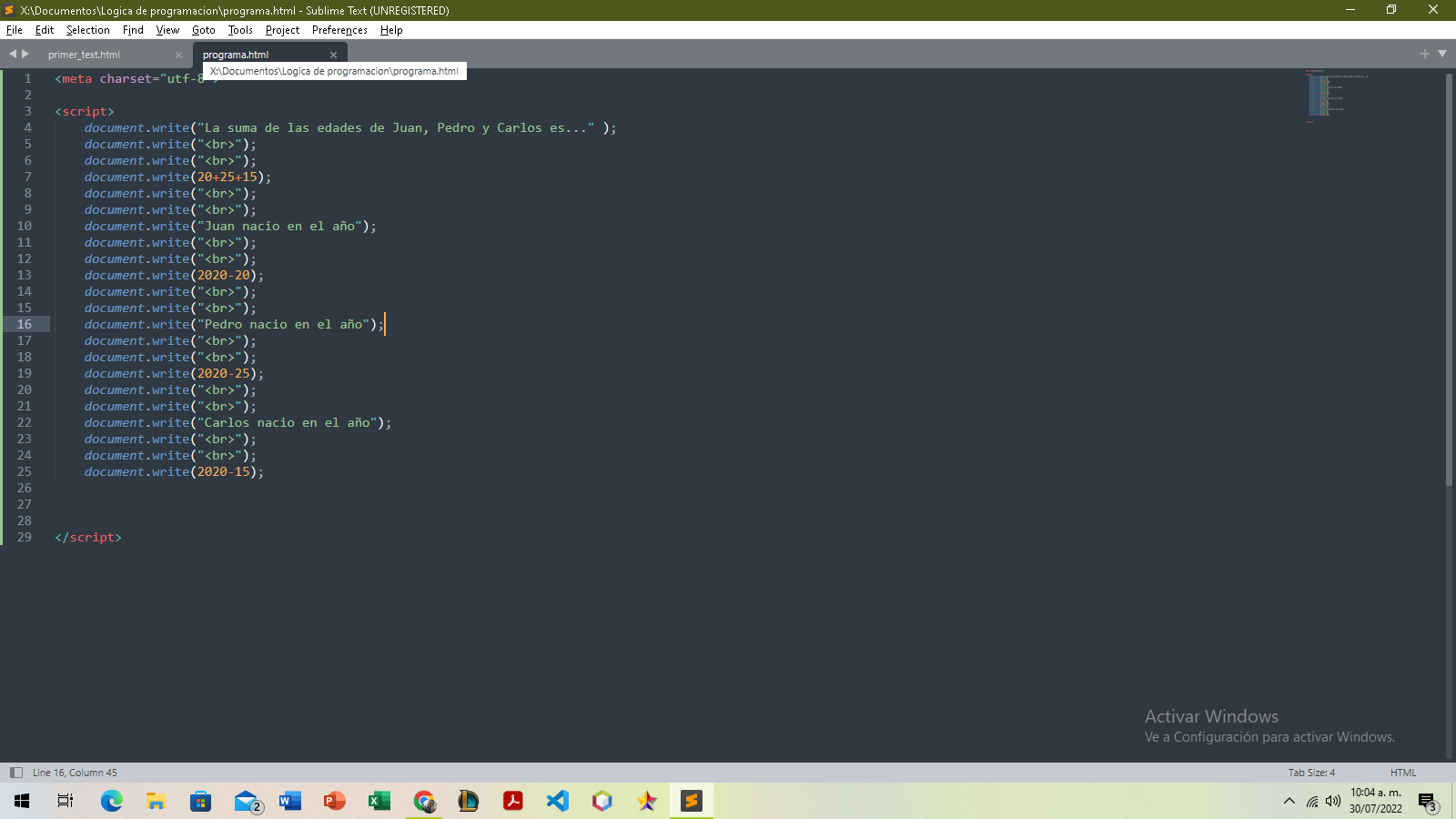Viewport: 1456px width, 819px height.
Task: Click line number 1 in gutter
Action: [x=27, y=78]
